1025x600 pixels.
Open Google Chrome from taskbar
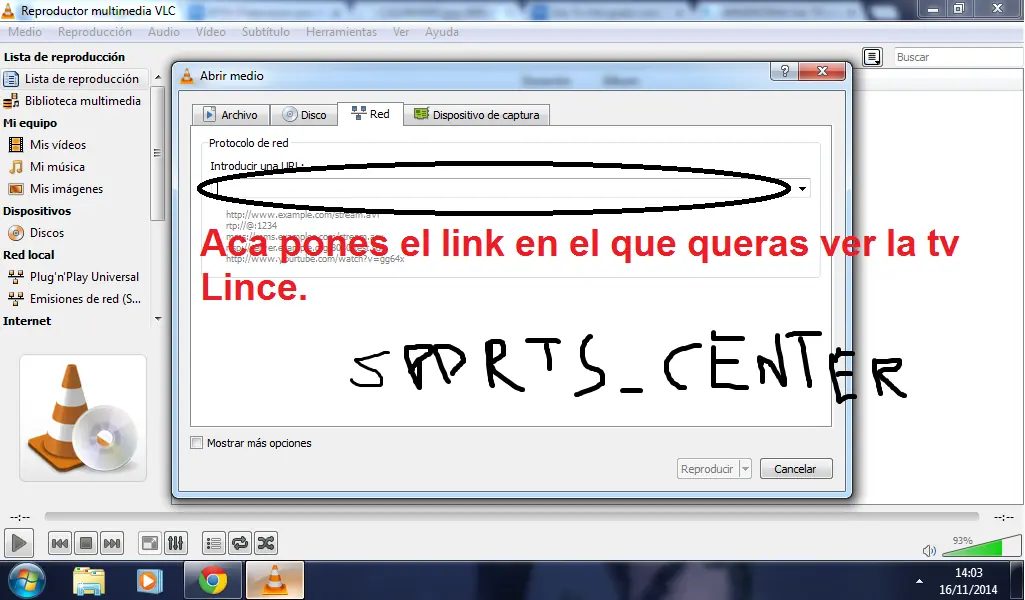coord(212,580)
